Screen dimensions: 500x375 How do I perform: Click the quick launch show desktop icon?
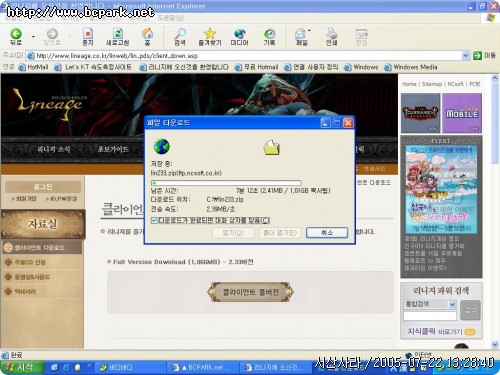[x=54, y=368]
